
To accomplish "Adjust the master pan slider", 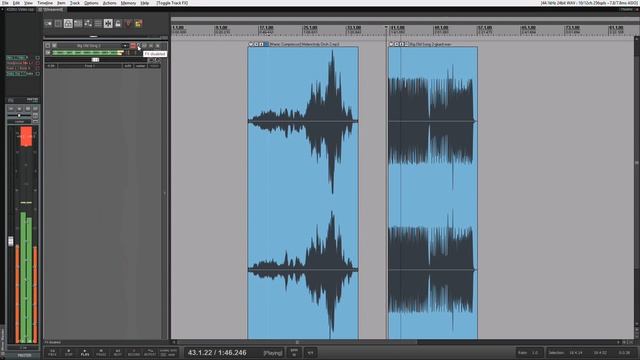I will click(x=19, y=116).
